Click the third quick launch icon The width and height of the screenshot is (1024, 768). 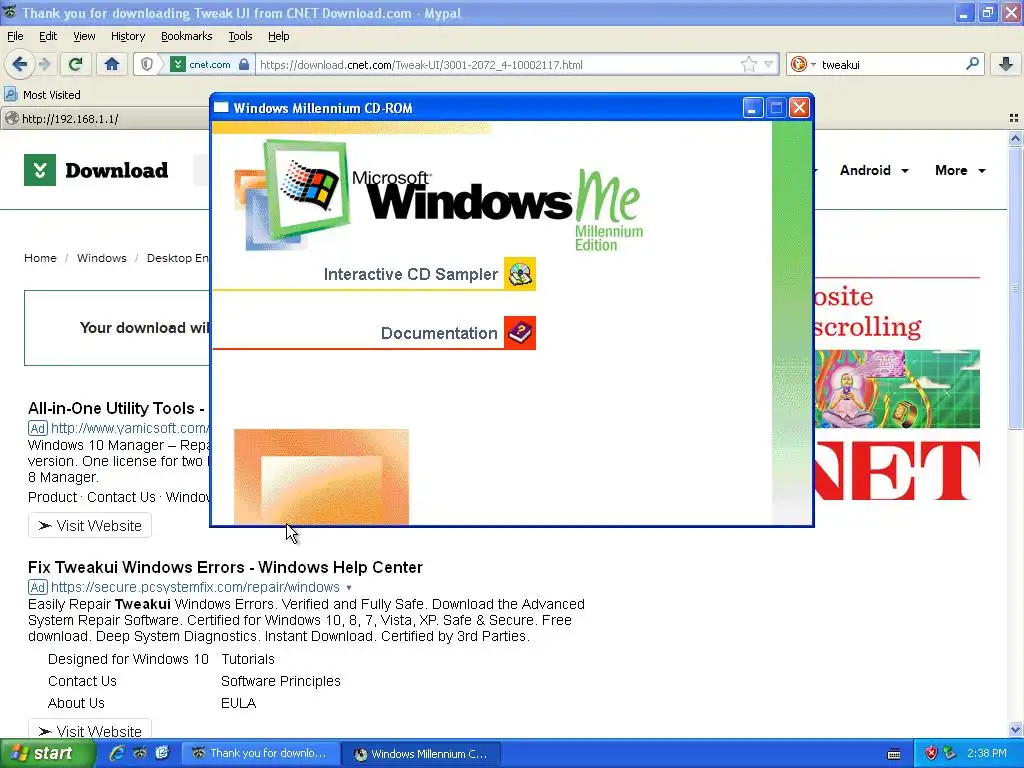pos(162,753)
